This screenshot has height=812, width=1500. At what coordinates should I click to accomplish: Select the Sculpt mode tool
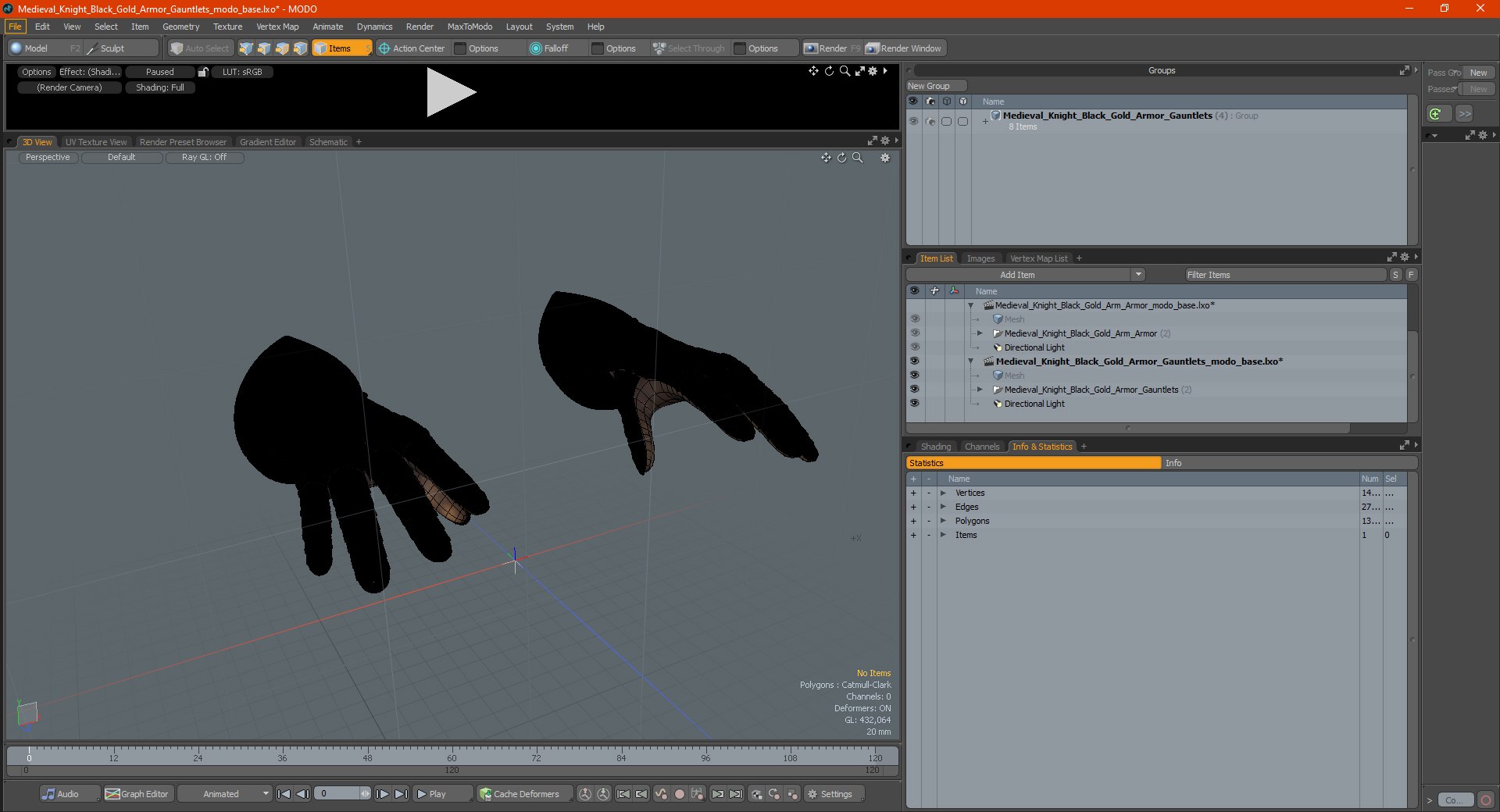(105, 48)
